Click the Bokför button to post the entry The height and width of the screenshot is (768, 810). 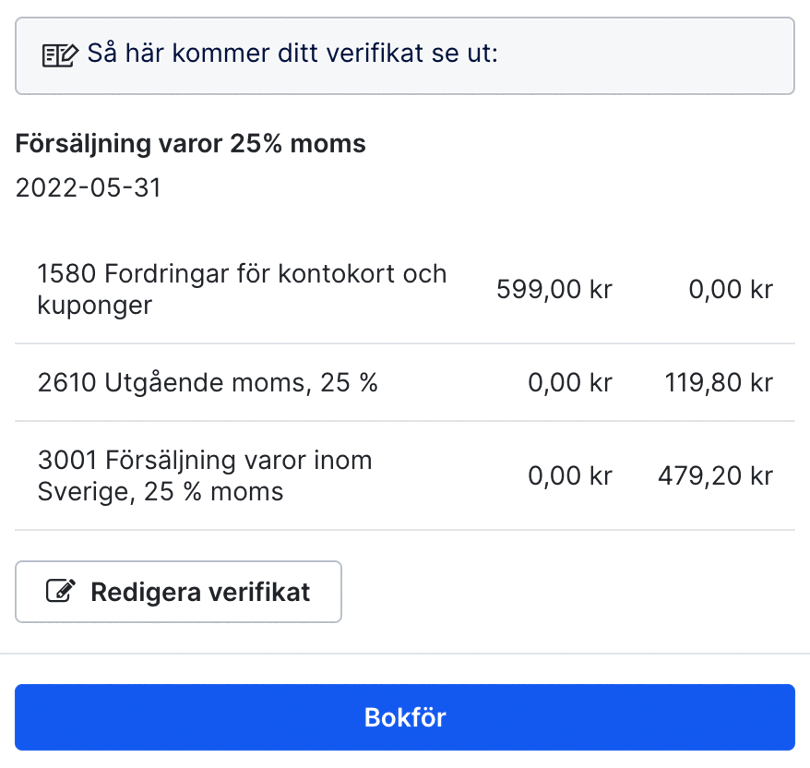(405, 716)
